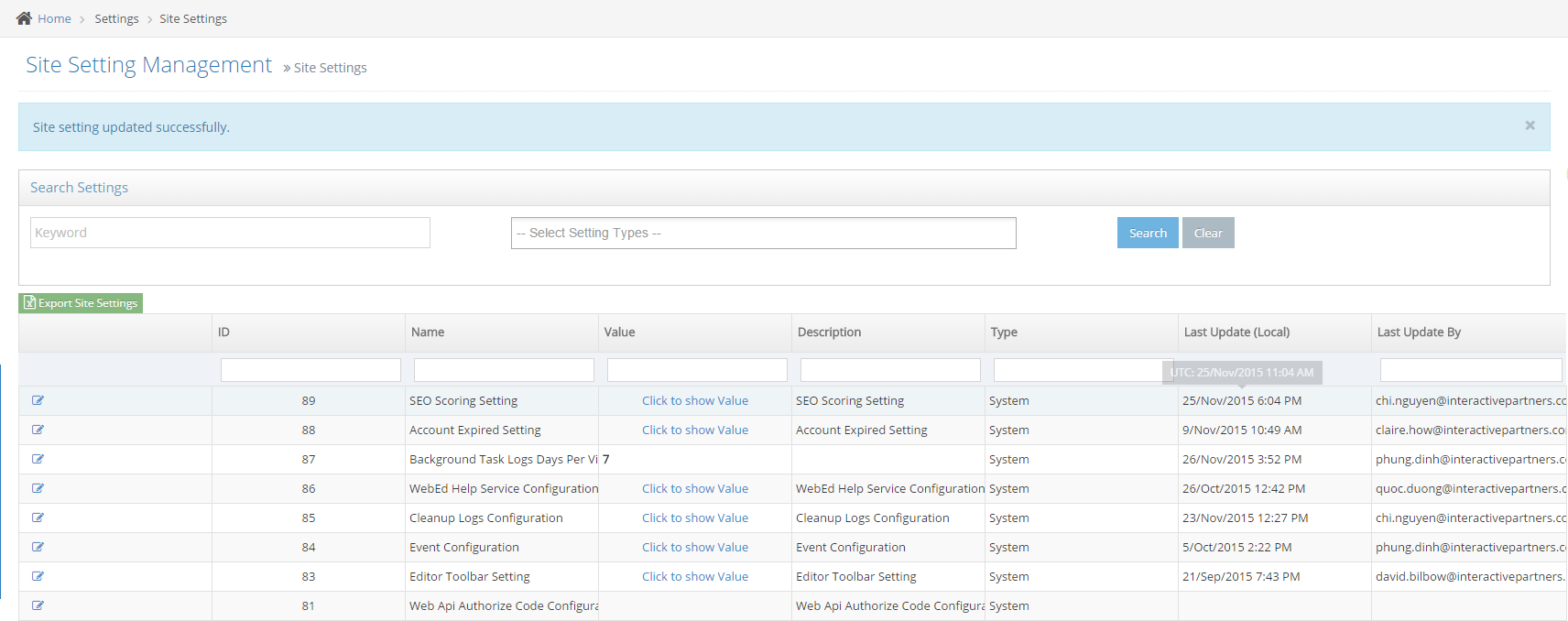Sort by Last Update (Local) column header
The width and height of the screenshot is (1568, 621).
click(1236, 332)
